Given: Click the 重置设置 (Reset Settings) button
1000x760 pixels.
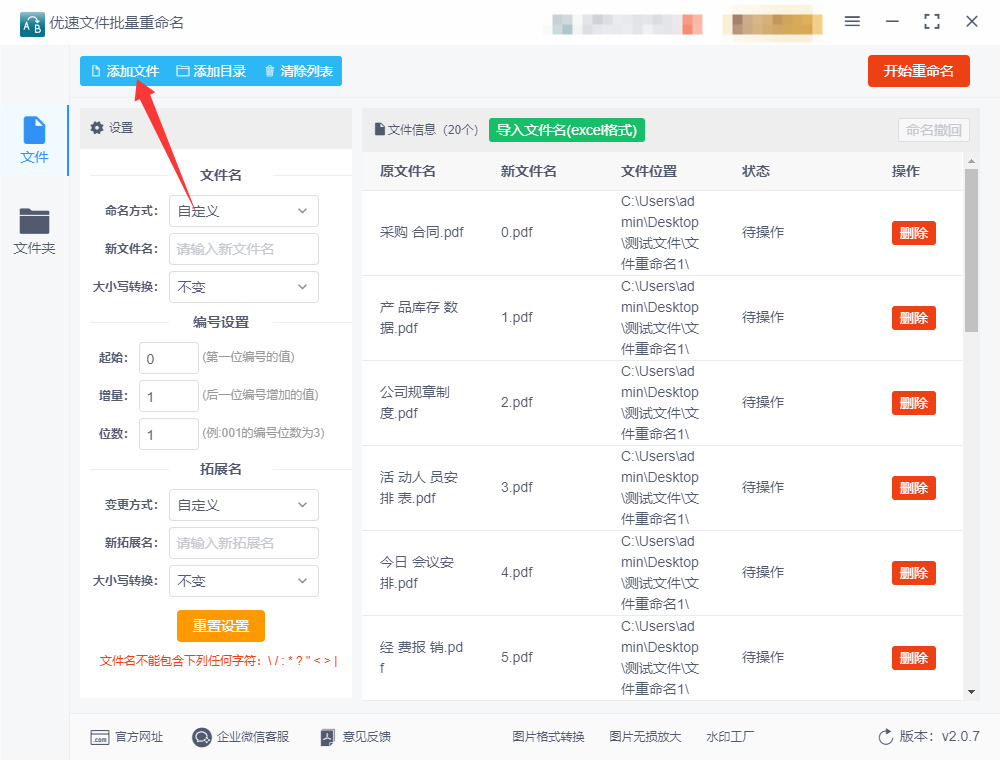Looking at the screenshot, I should click(221, 626).
